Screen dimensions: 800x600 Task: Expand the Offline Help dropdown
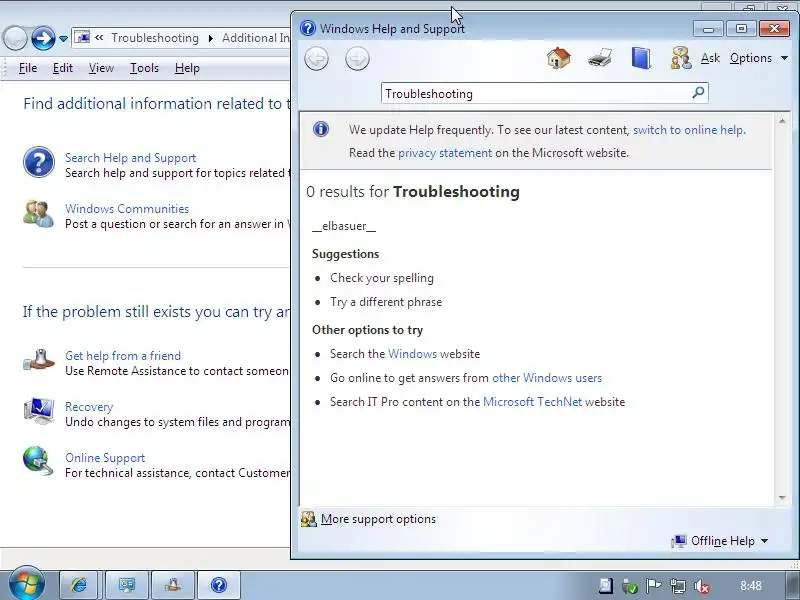tap(764, 541)
